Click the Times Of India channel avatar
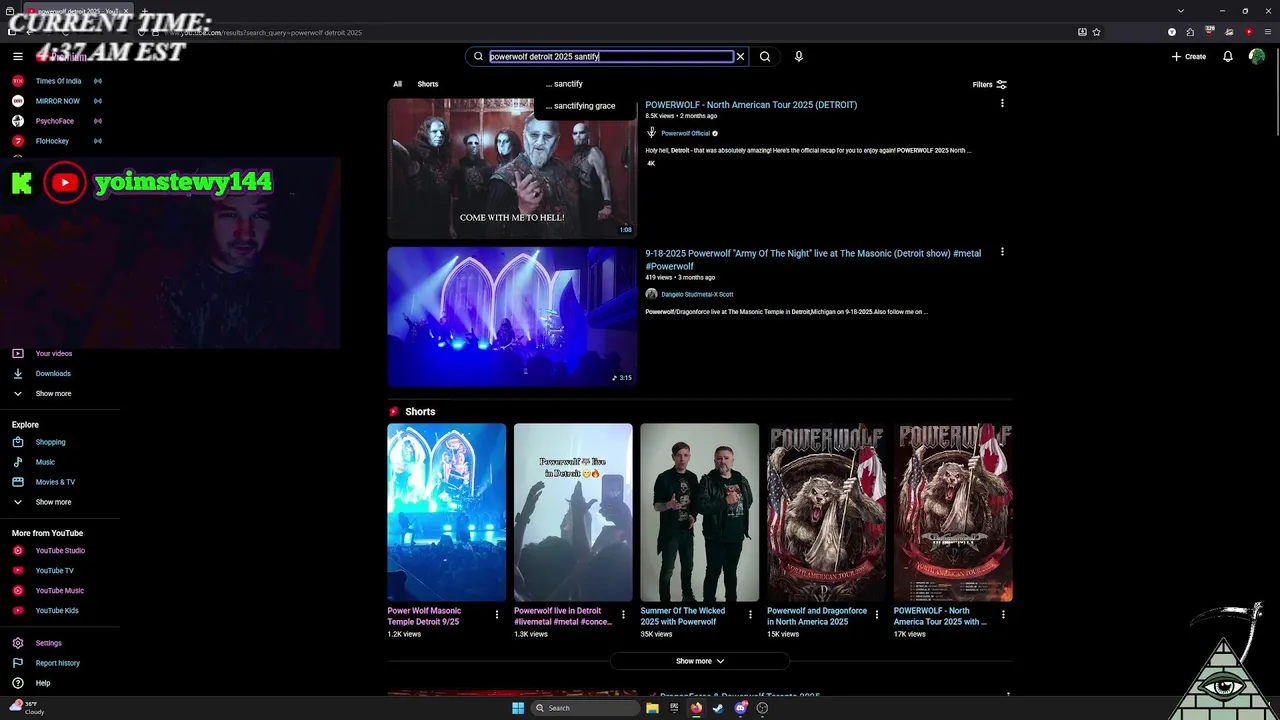 tap(18, 81)
